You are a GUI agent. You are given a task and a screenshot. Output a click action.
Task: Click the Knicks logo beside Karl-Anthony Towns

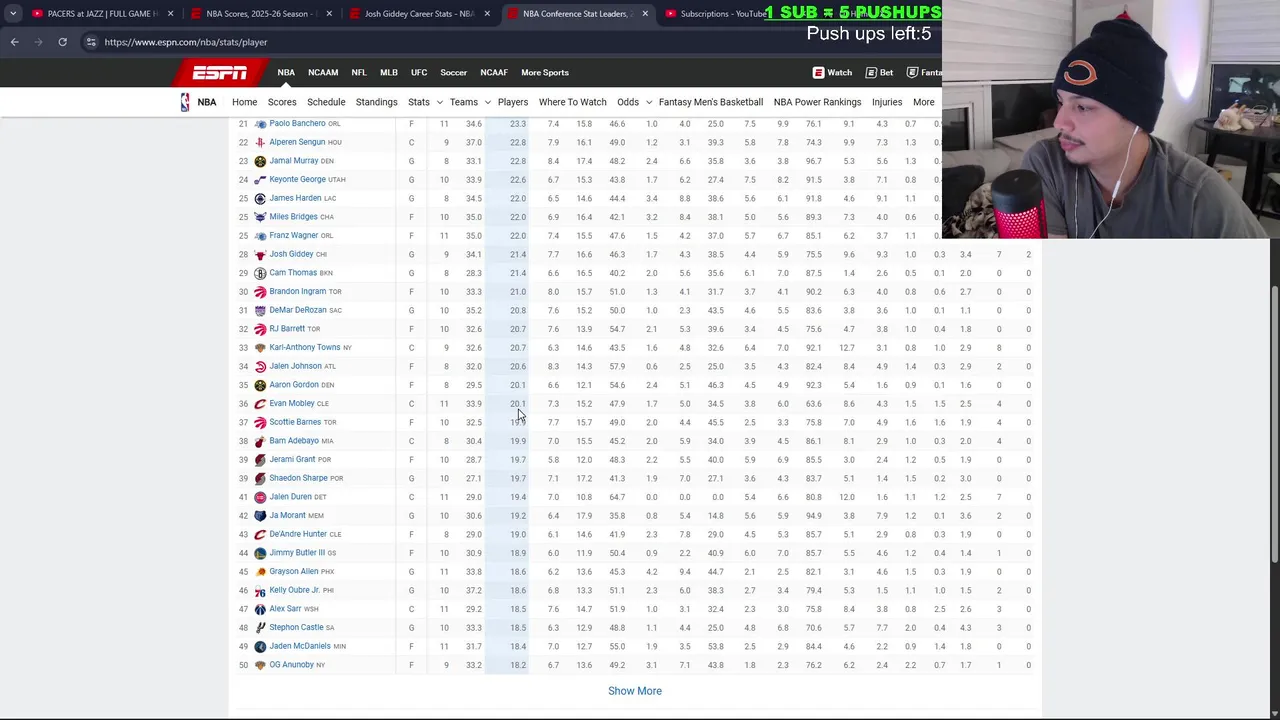click(x=260, y=348)
